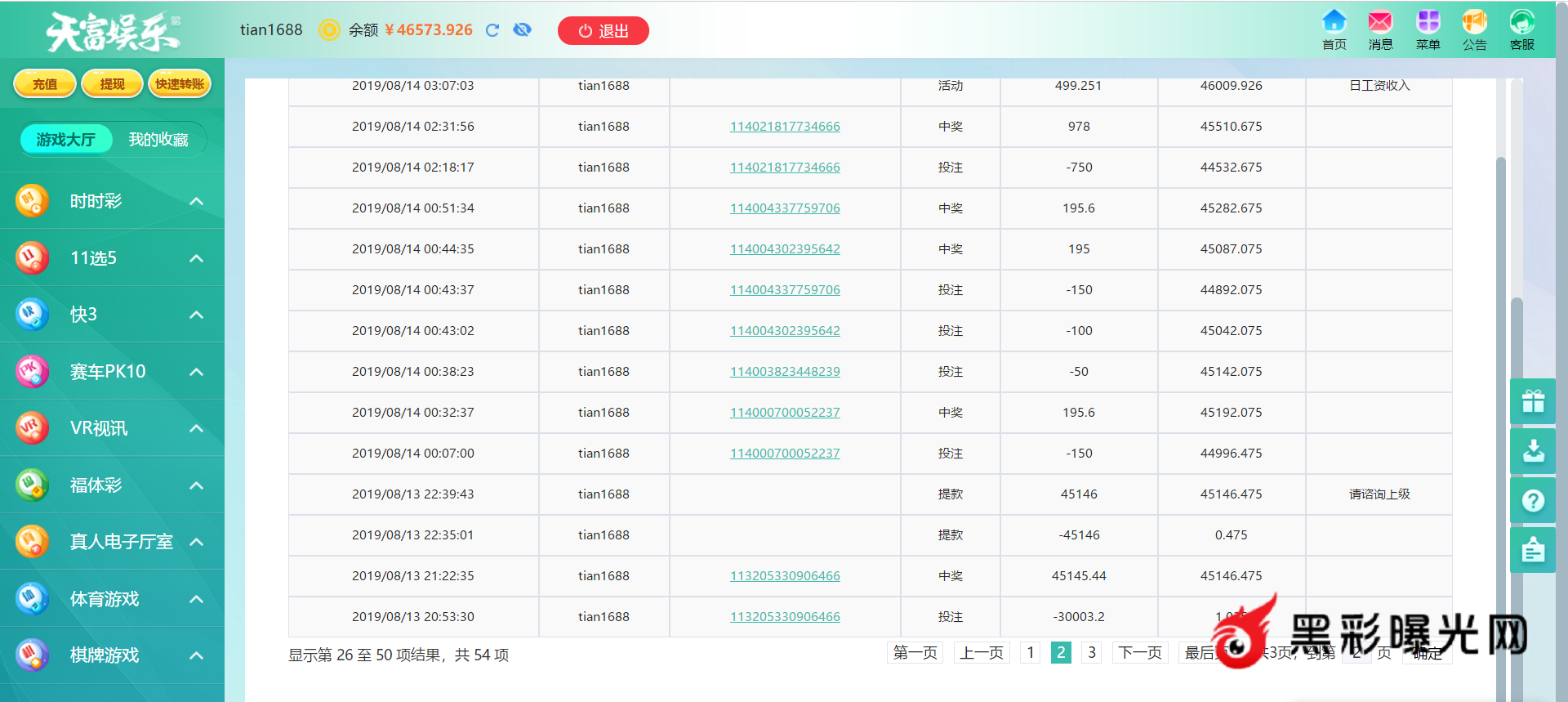Click the red 退出 logout button

tap(603, 31)
